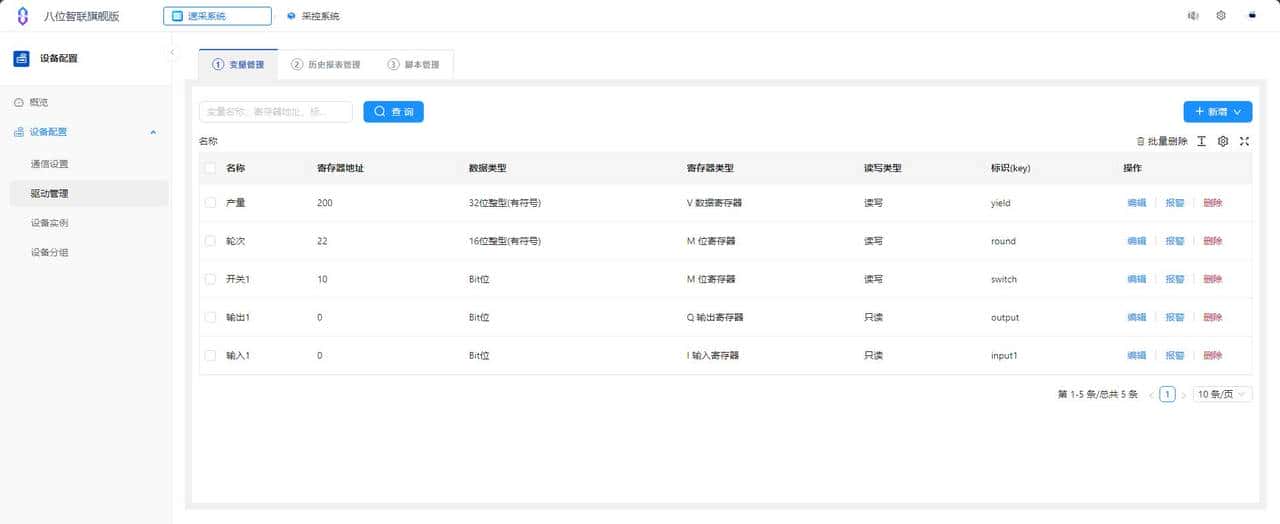Open 概览 in the sidebar
Screen dimensions: 1280x524
(84, 102)
